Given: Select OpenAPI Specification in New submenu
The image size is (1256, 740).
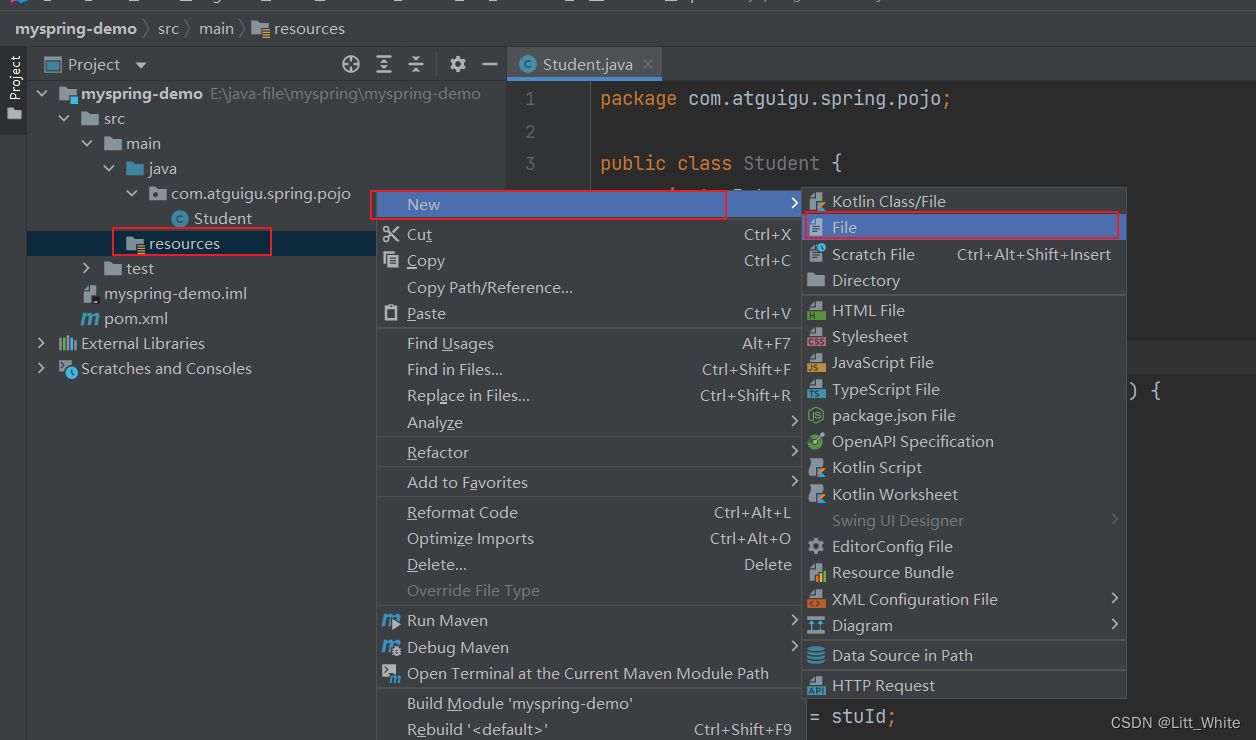Looking at the screenshot, I should tap(965, 442).
